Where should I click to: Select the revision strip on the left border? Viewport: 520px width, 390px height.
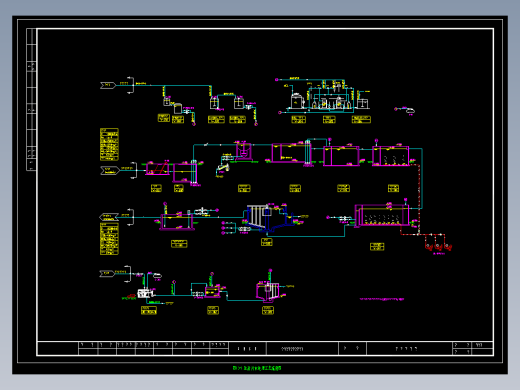31,100
